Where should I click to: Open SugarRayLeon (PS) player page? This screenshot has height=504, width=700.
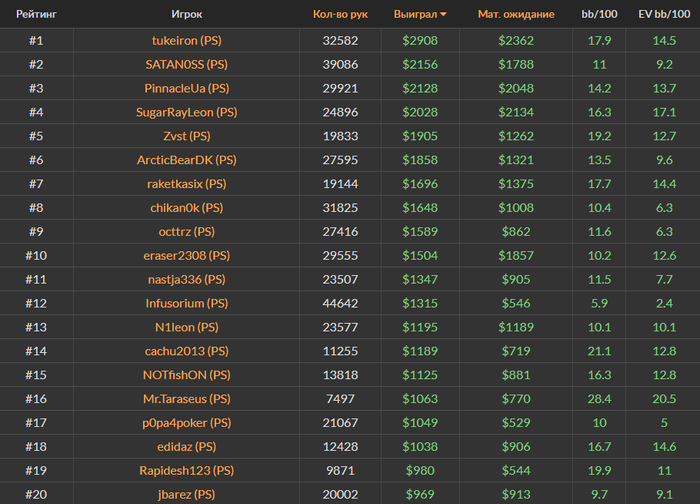[x=187, y=113]
